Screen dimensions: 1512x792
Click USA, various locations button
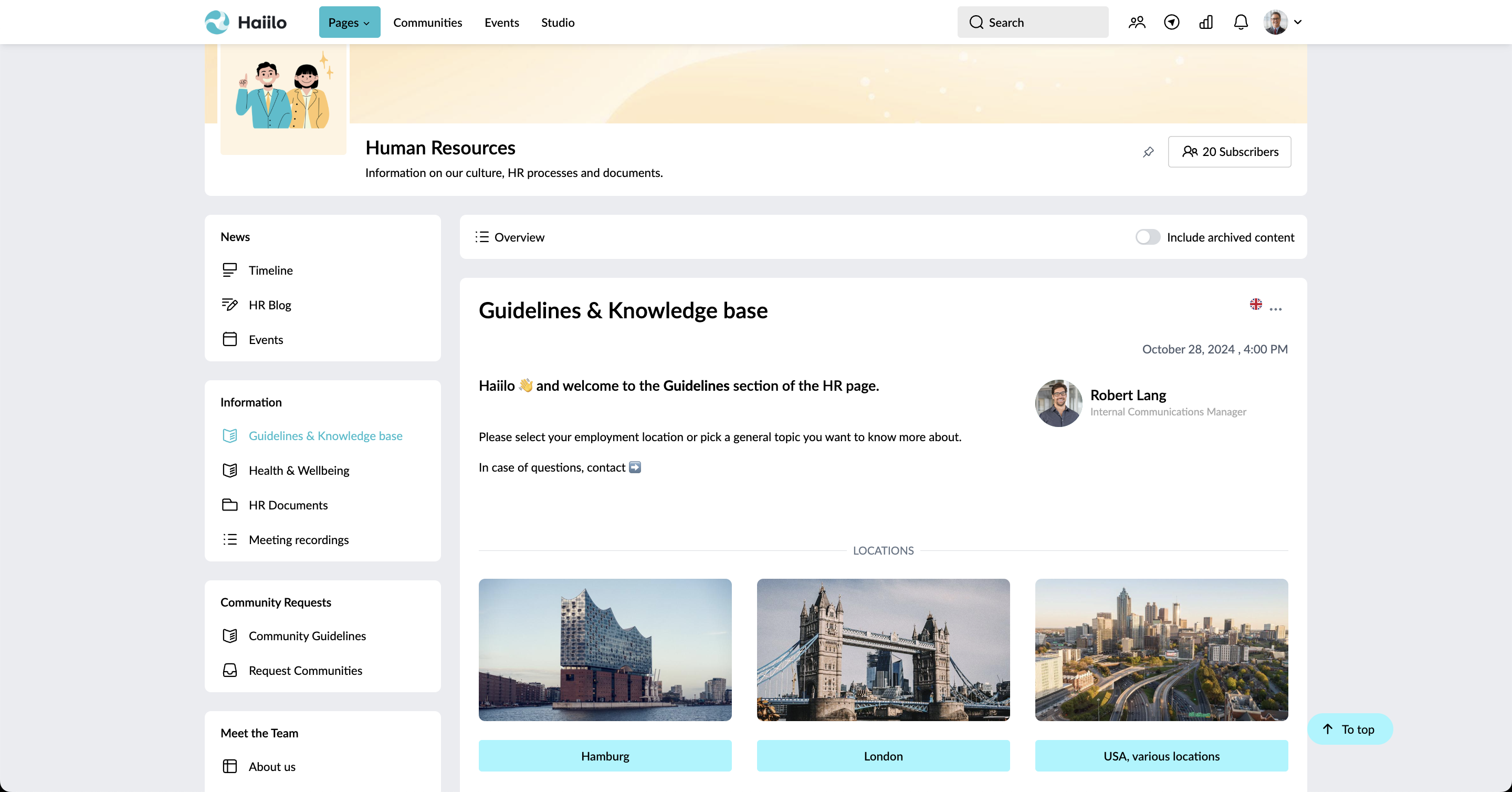pos(1161,756)
